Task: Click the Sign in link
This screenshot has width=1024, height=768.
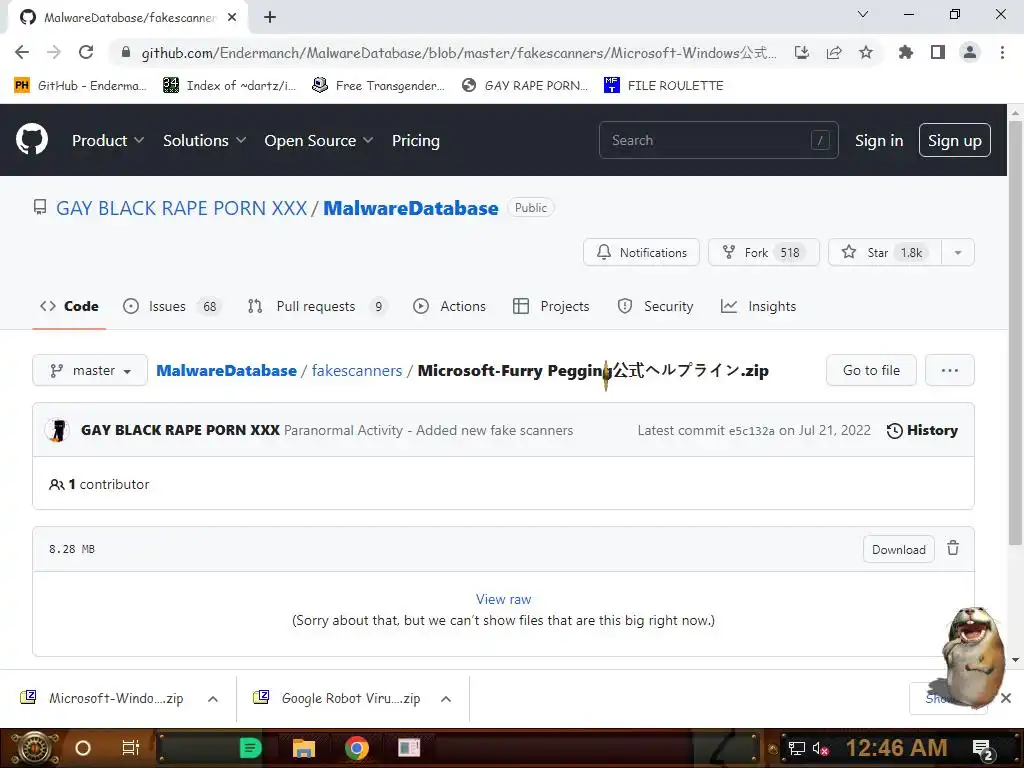Action: tap(879, 140)
